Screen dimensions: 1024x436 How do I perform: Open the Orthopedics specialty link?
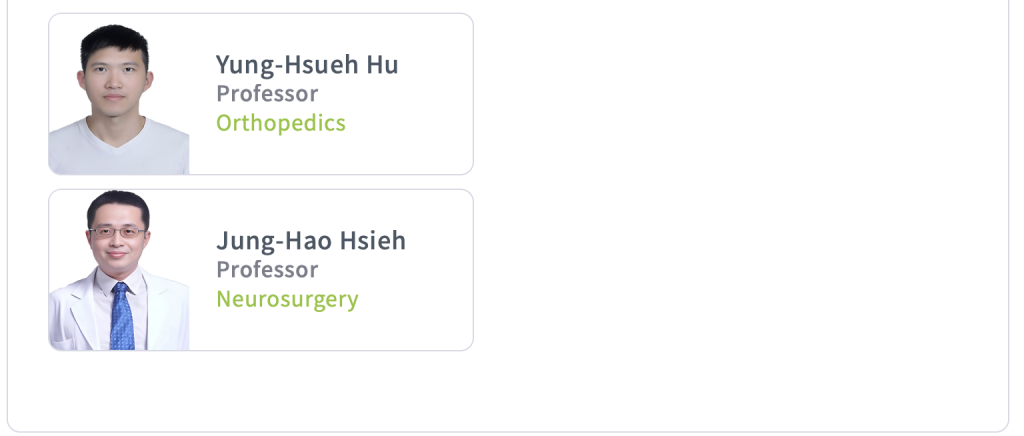pos(281,123)
